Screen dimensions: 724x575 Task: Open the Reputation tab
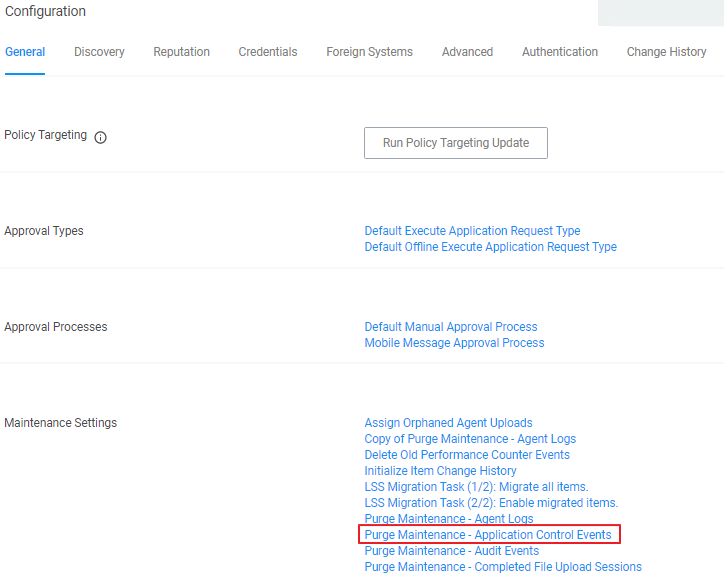(181, 52)
